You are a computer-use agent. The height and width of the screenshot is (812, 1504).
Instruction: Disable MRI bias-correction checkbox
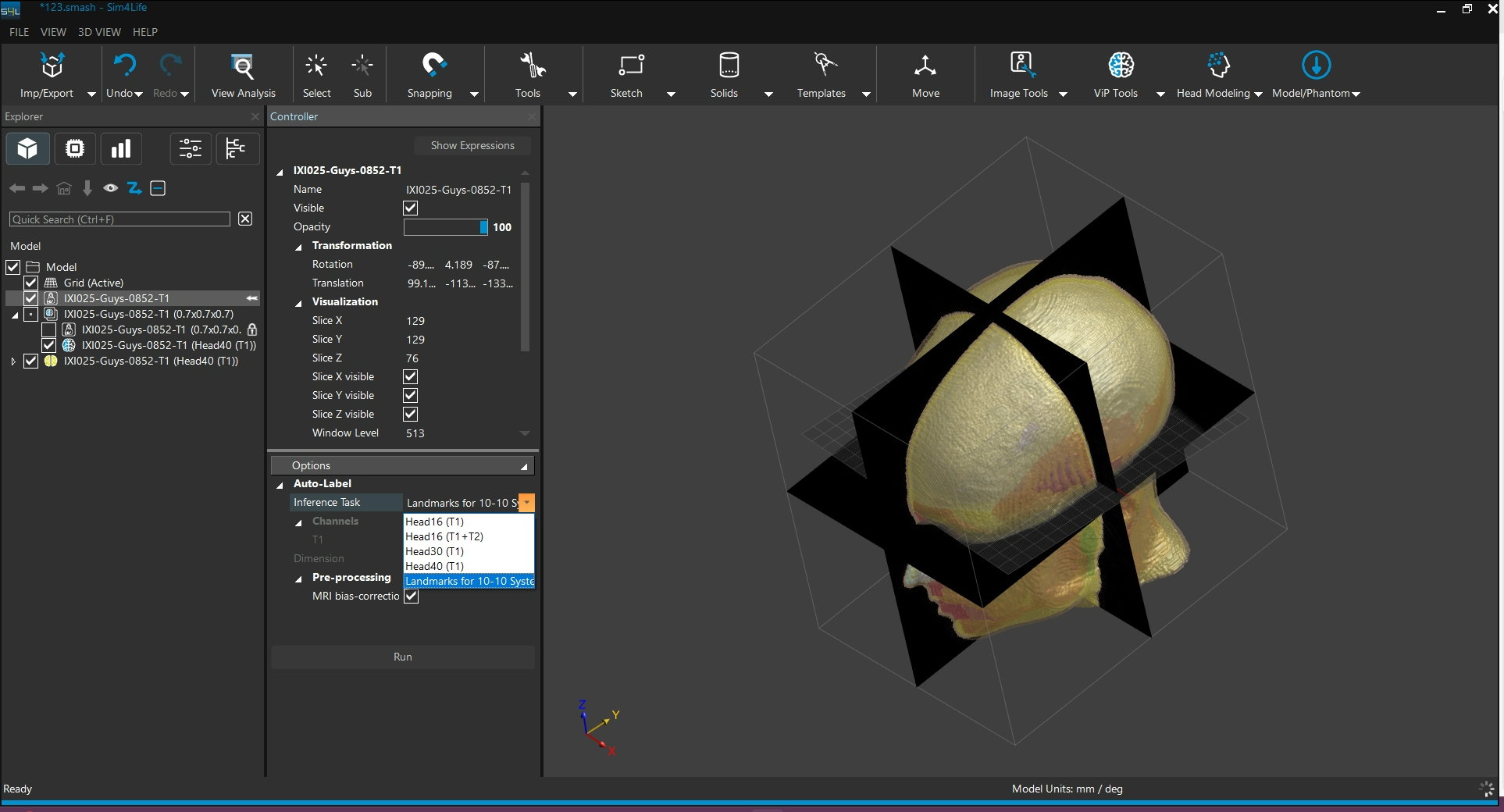tap(411, 596)
